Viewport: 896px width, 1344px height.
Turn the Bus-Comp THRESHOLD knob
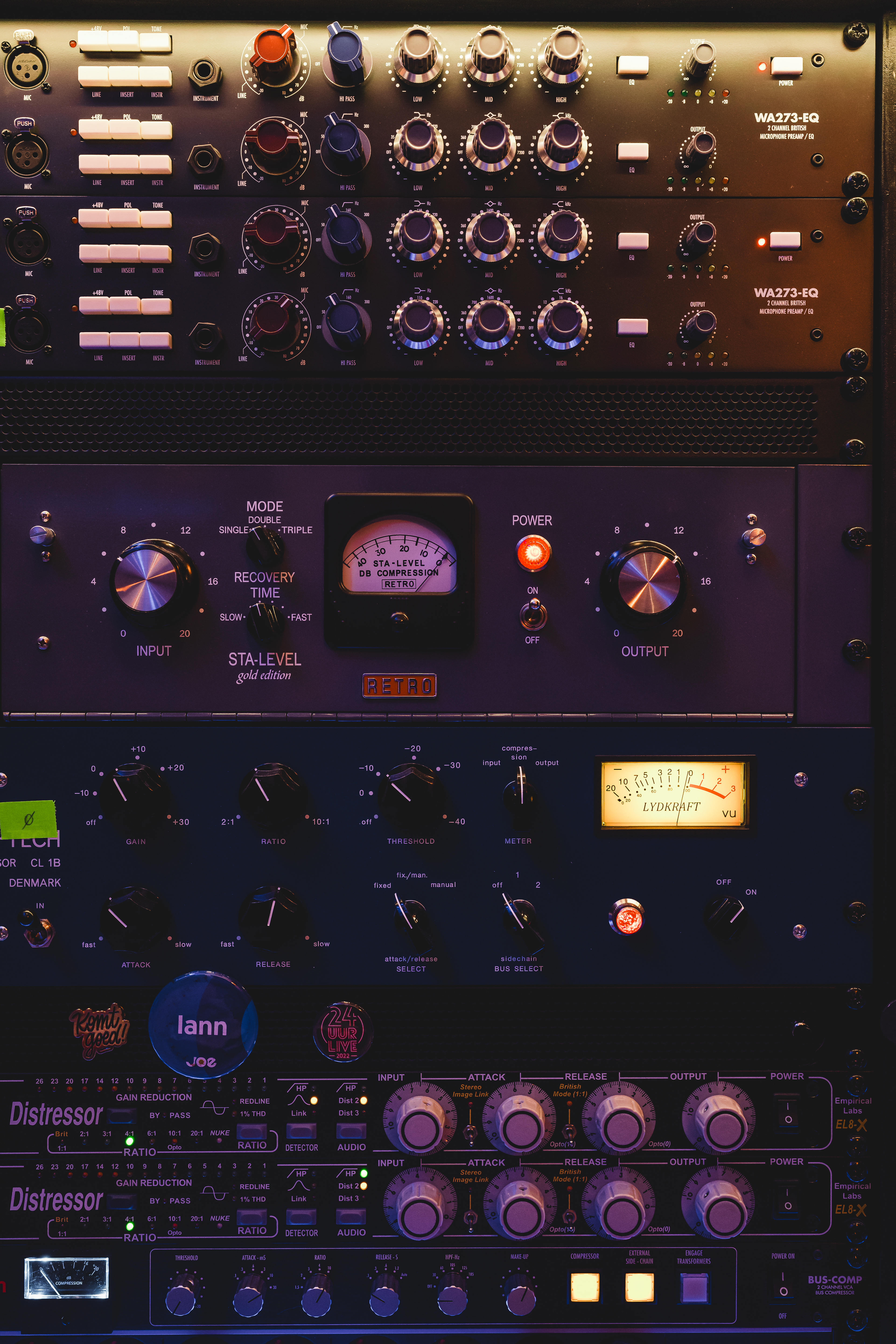pyautogui.click(x=181, y=1297)
